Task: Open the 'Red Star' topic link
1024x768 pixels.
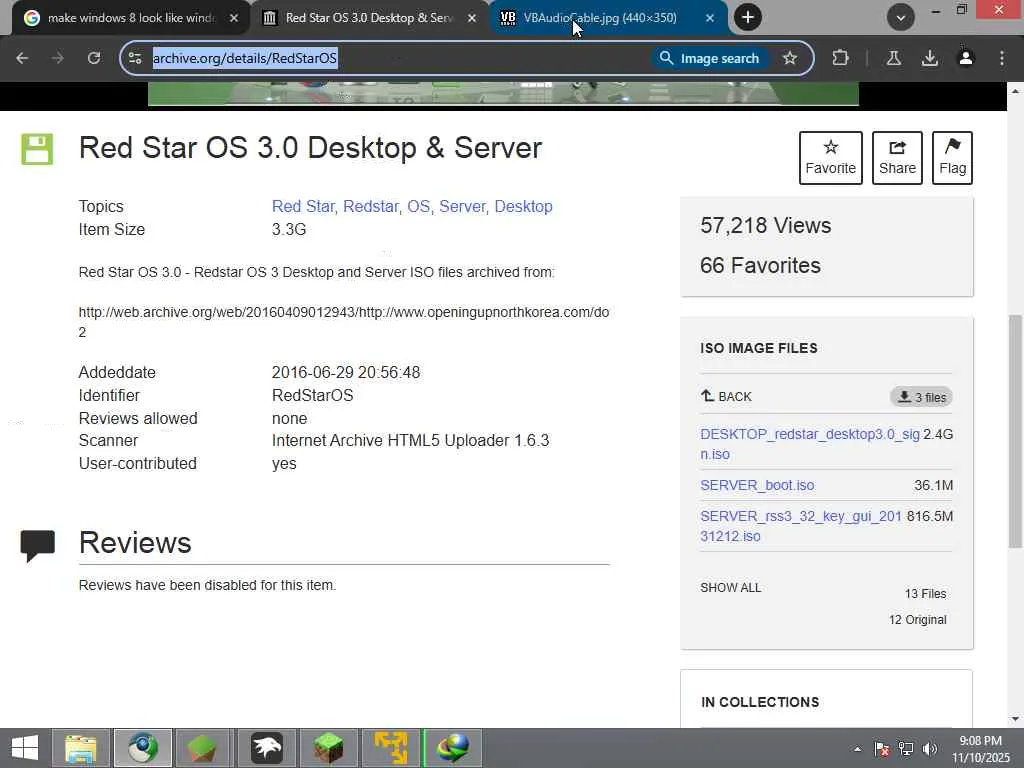Action: coord(303,206)
